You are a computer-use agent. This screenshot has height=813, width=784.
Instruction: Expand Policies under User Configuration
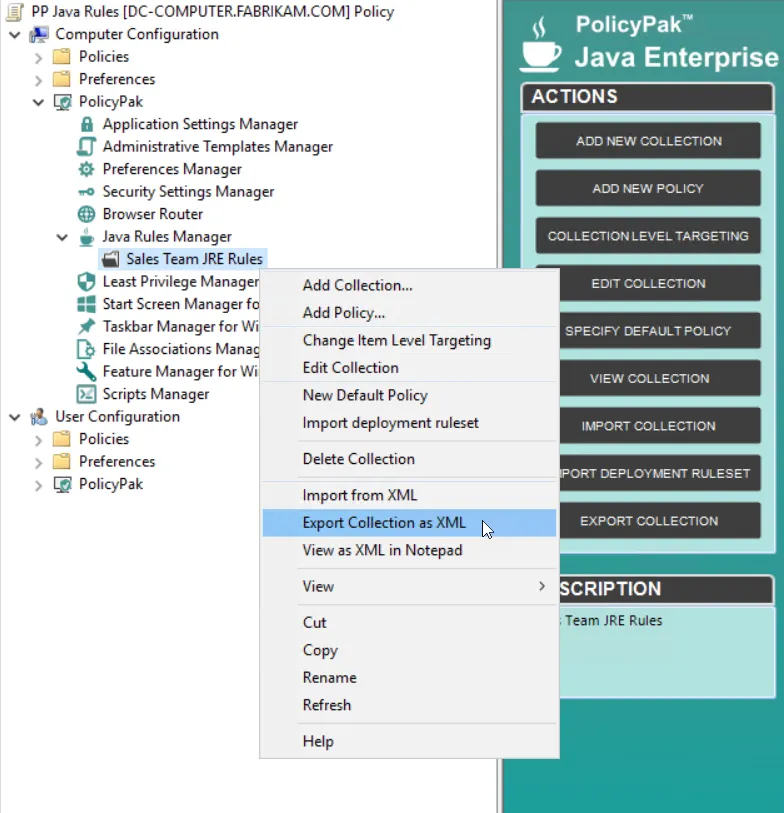pyautogui.click(x=38, y=440)
